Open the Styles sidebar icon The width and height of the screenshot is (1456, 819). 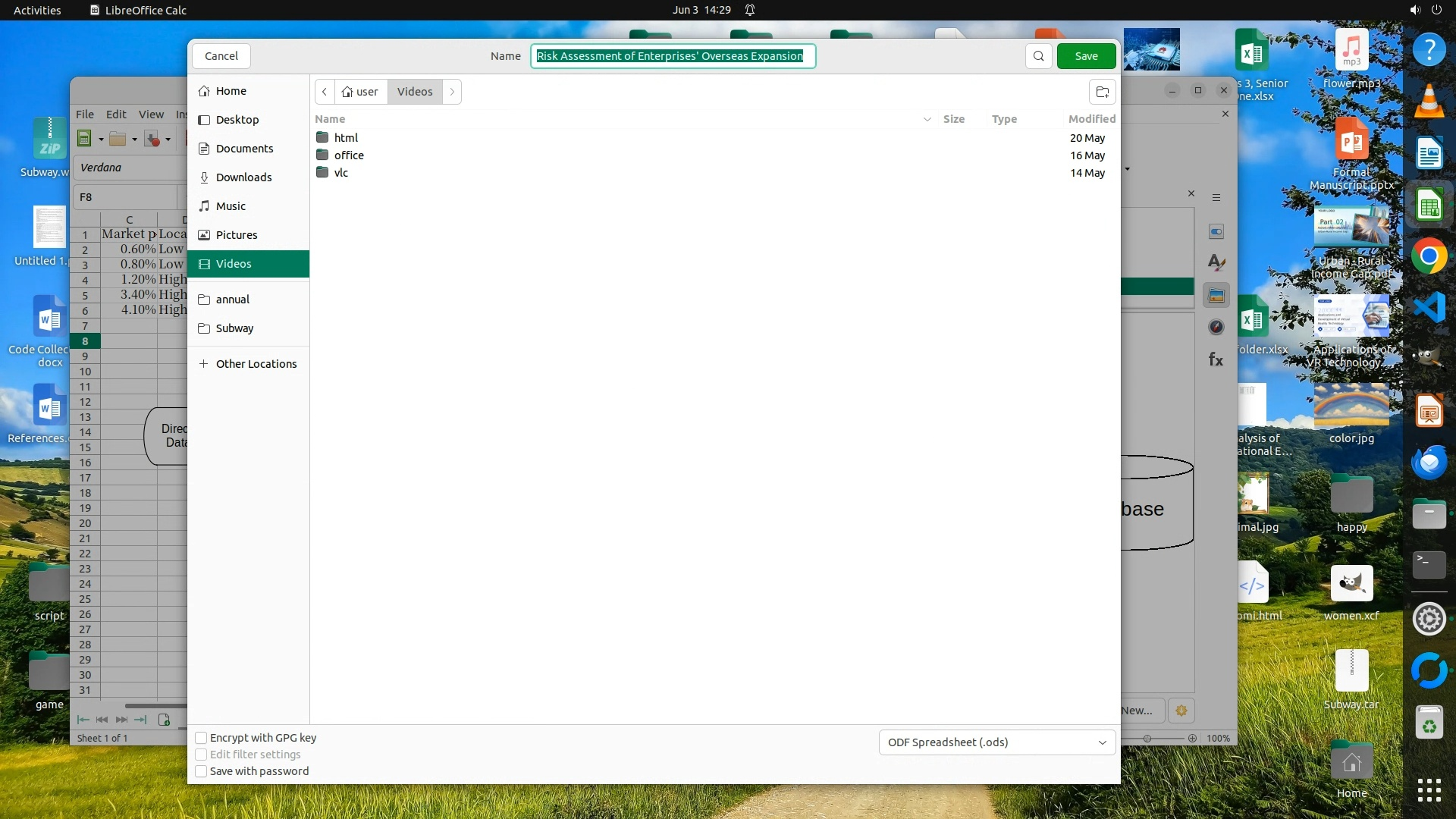pos(1216,262)
